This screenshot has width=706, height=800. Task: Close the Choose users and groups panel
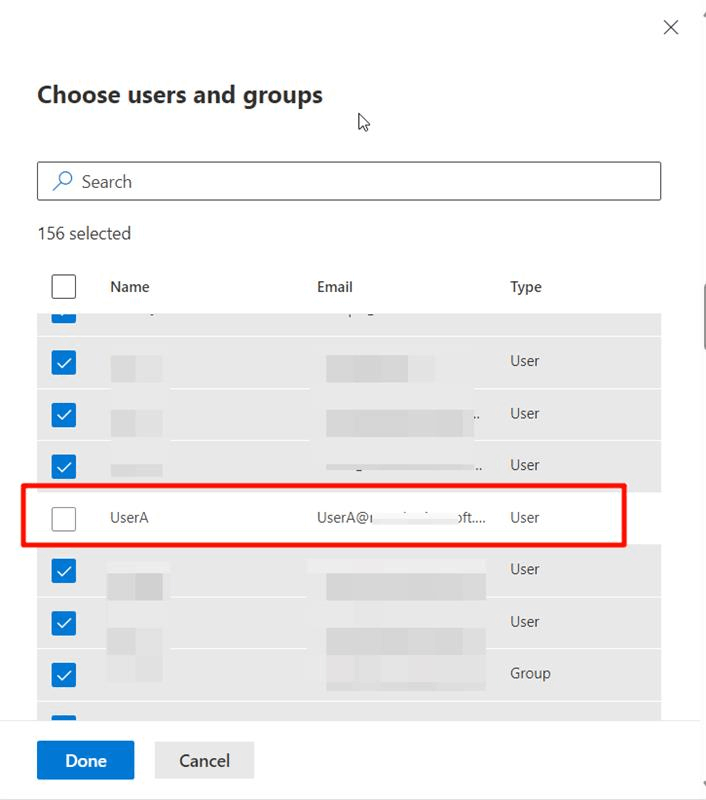coord(671,28)
